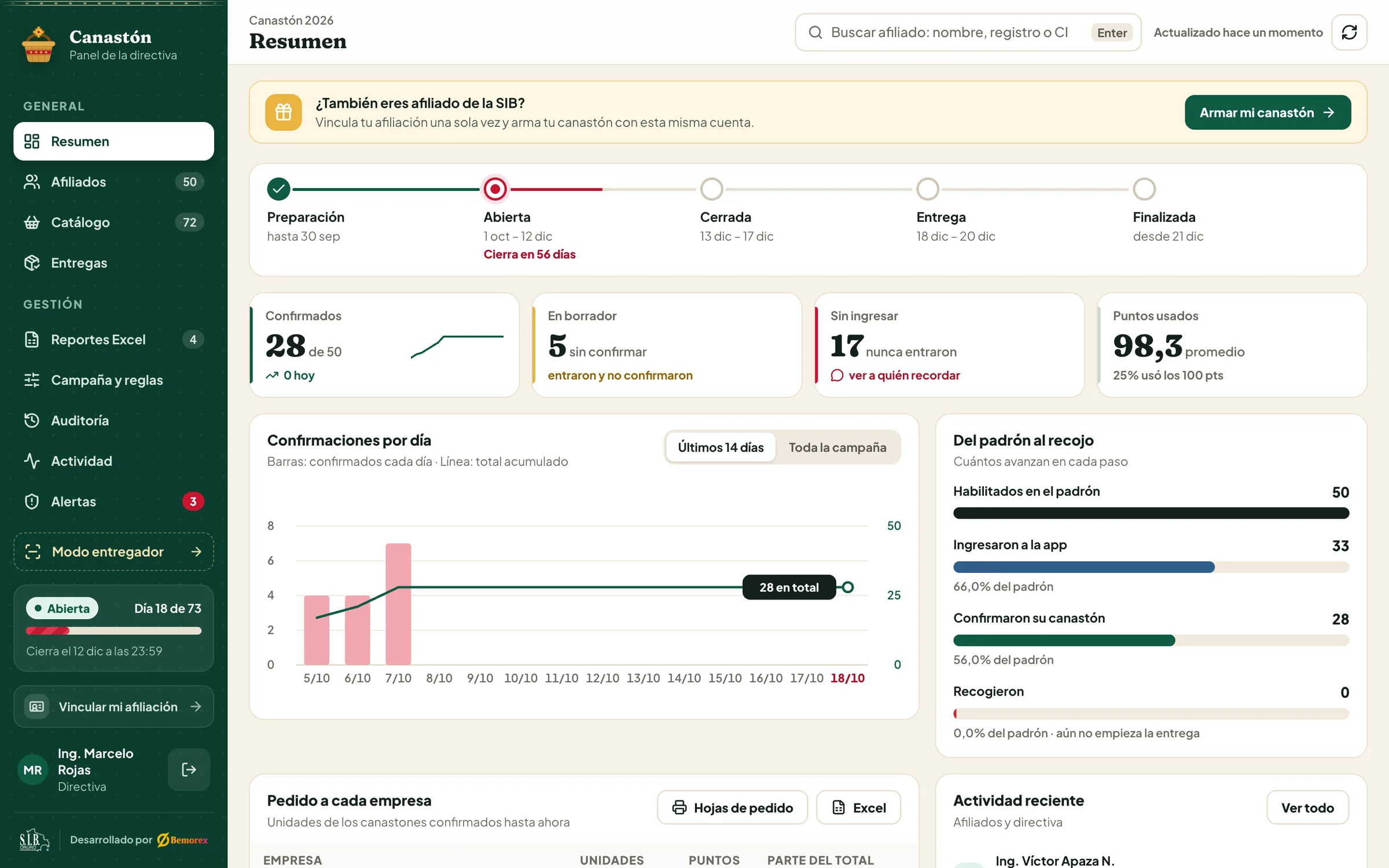Export pedido with the Excel button
The width and height of the screenshot is (1389, 868).
coord(858,807)
